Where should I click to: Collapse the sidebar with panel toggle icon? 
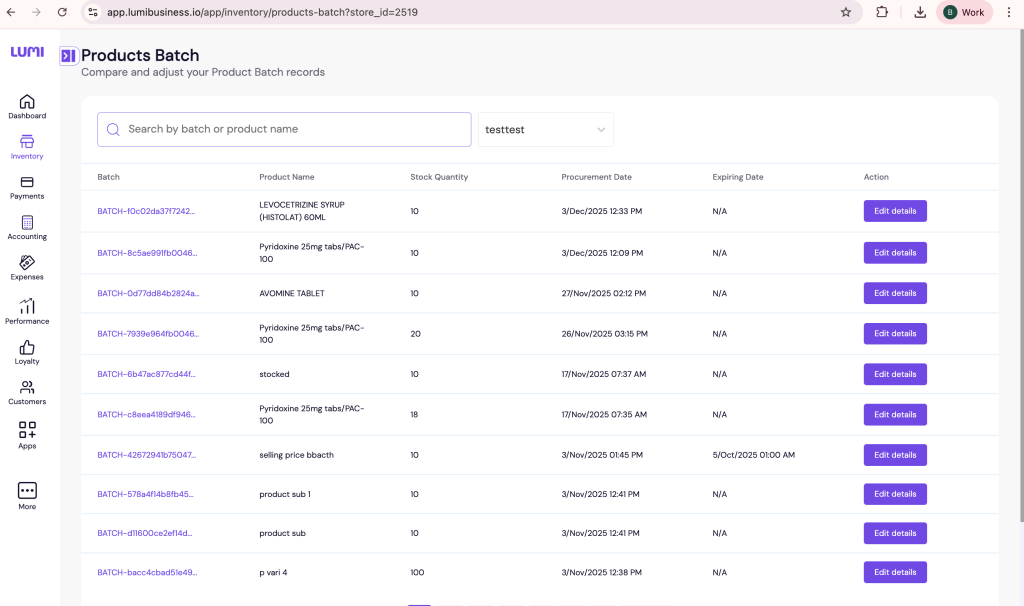click(68, 56)
